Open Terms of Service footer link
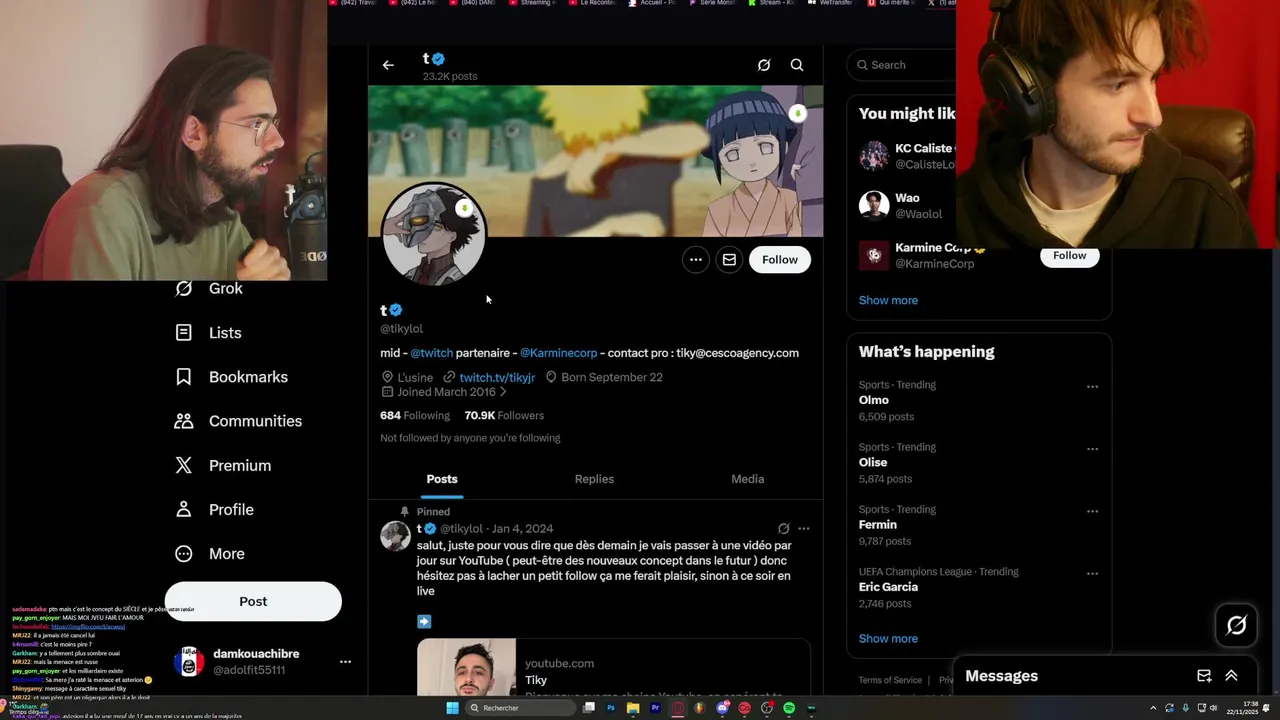1280x720 pixels. point(890,680)
